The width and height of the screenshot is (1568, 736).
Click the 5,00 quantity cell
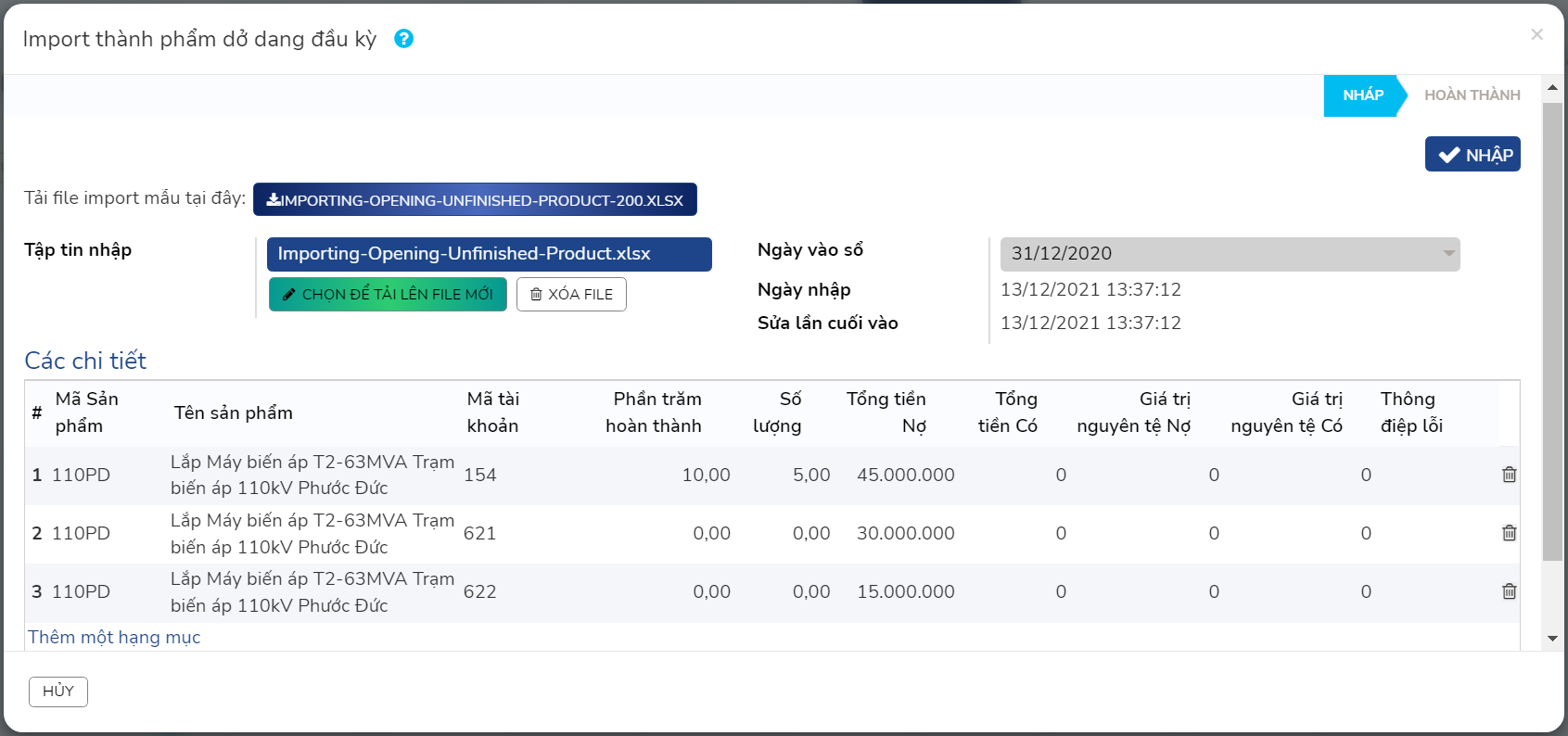point(811,475)
